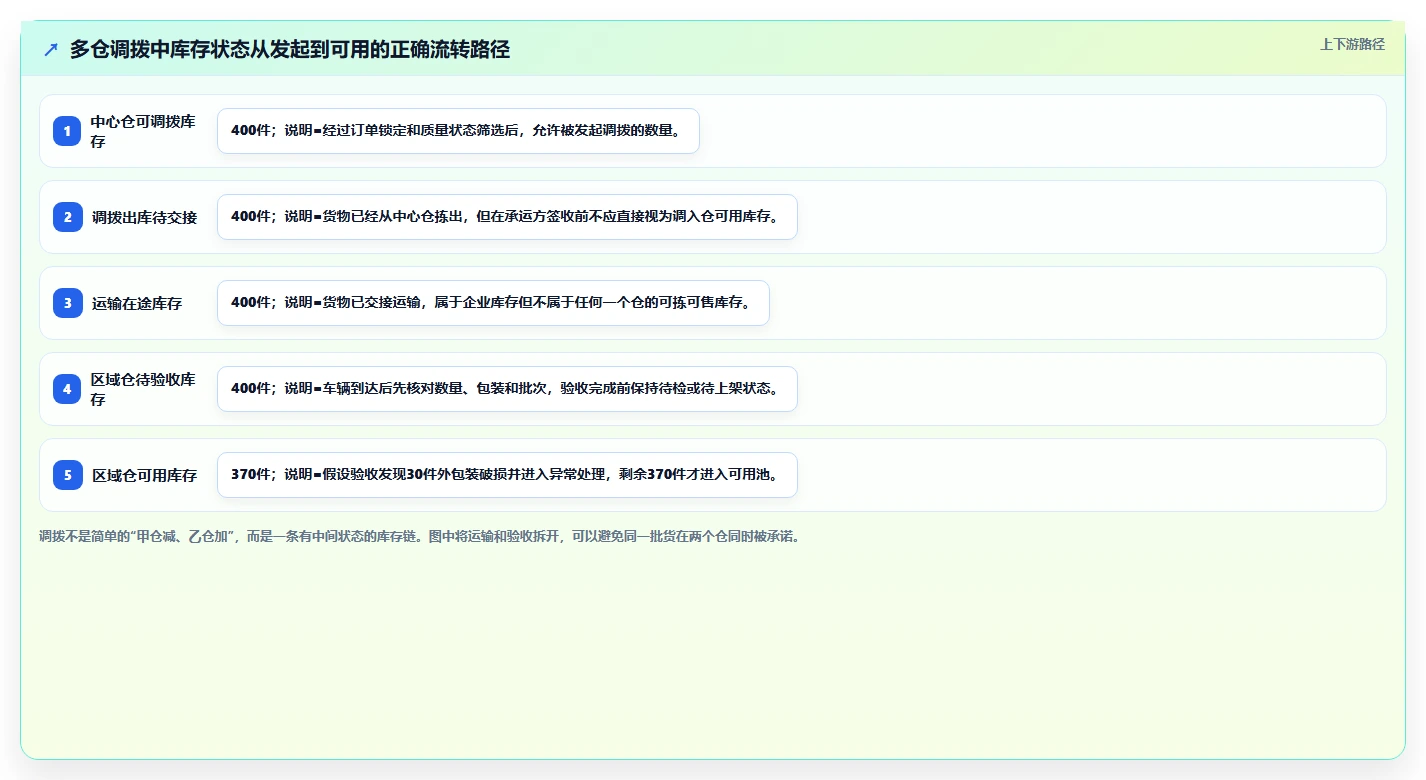The image size is (1426, 780).
Task: Open the description box about 订单锁定和质量状态筛选
Action: click(x=458, y=131)
